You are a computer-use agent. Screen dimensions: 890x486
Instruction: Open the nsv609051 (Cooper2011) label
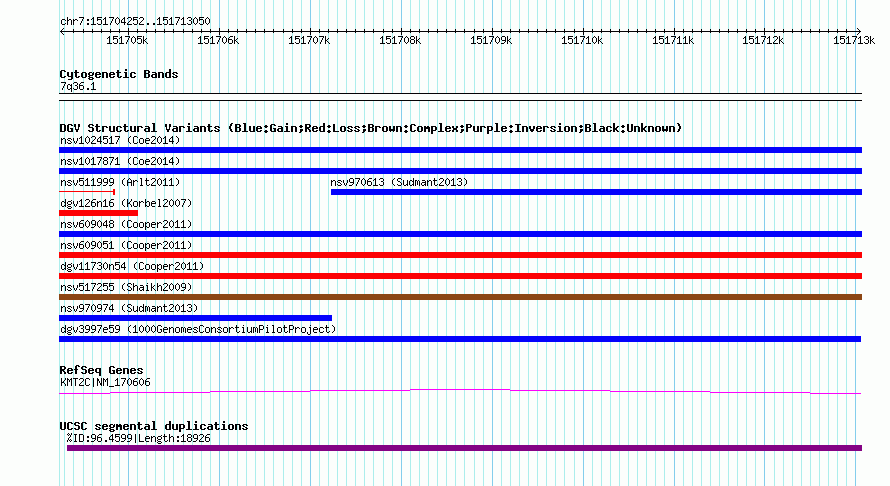pos(126,245)
